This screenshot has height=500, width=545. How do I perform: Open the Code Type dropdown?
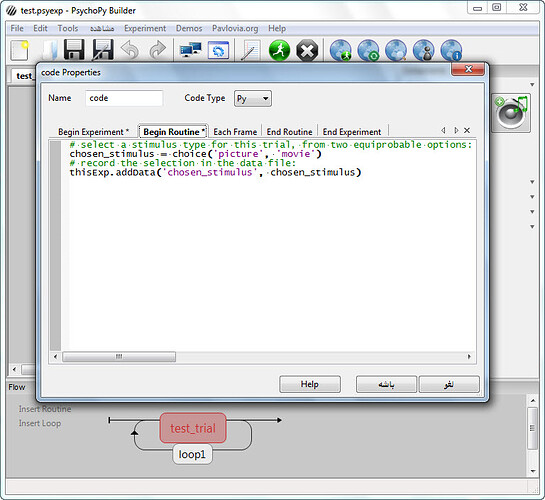pos(253,99)
